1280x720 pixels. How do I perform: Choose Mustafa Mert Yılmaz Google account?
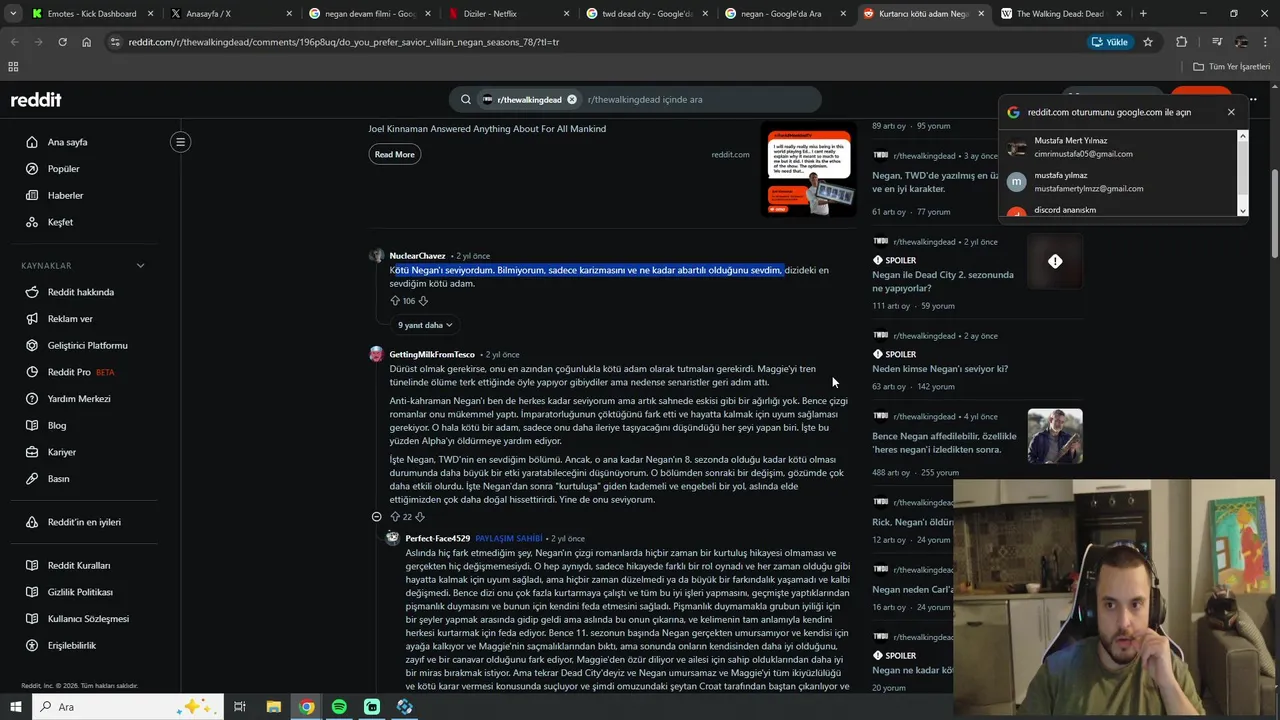click(1119, 147)
